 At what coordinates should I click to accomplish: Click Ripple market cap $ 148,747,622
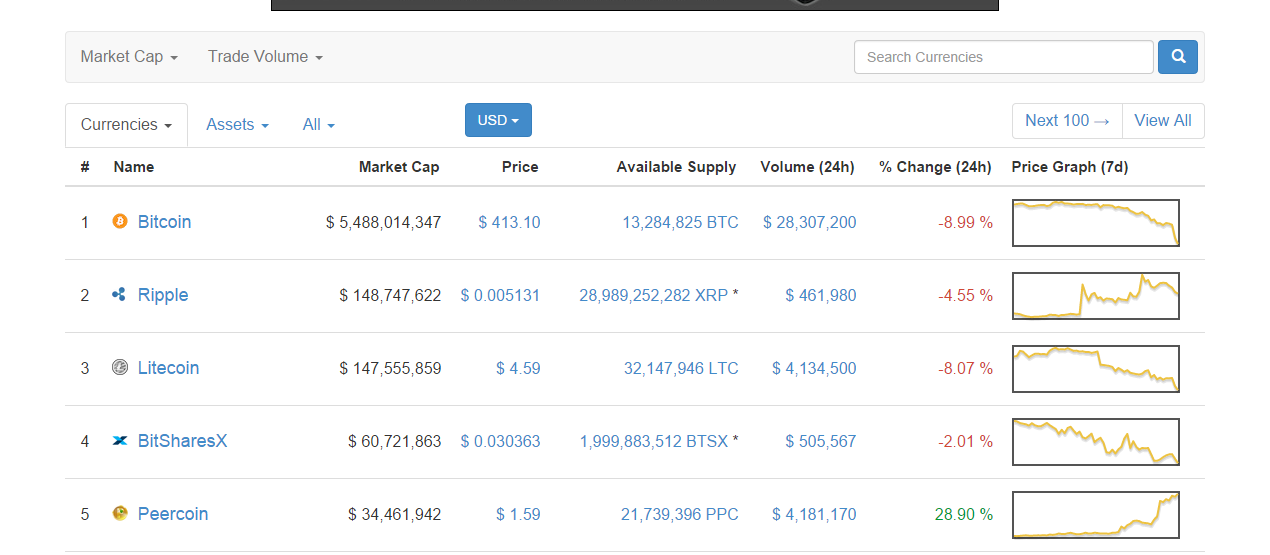390,295
